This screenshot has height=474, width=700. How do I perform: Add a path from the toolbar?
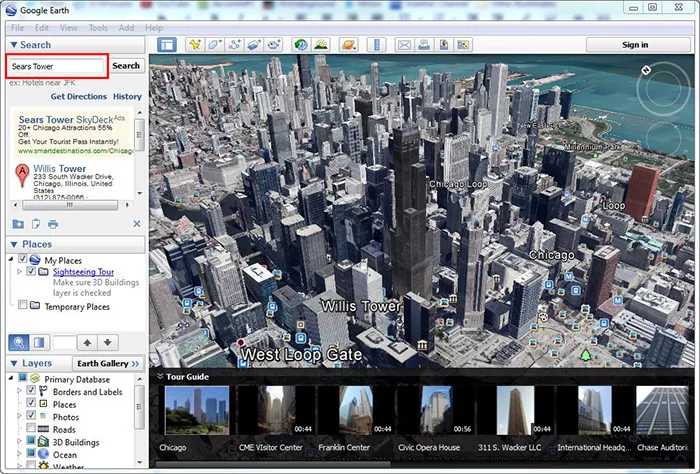coord(234,45)
